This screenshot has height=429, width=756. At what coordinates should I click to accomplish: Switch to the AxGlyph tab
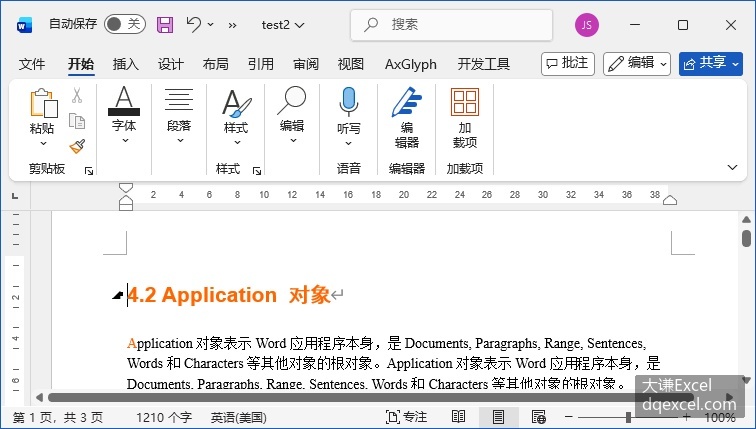click(x=411, y=64)
